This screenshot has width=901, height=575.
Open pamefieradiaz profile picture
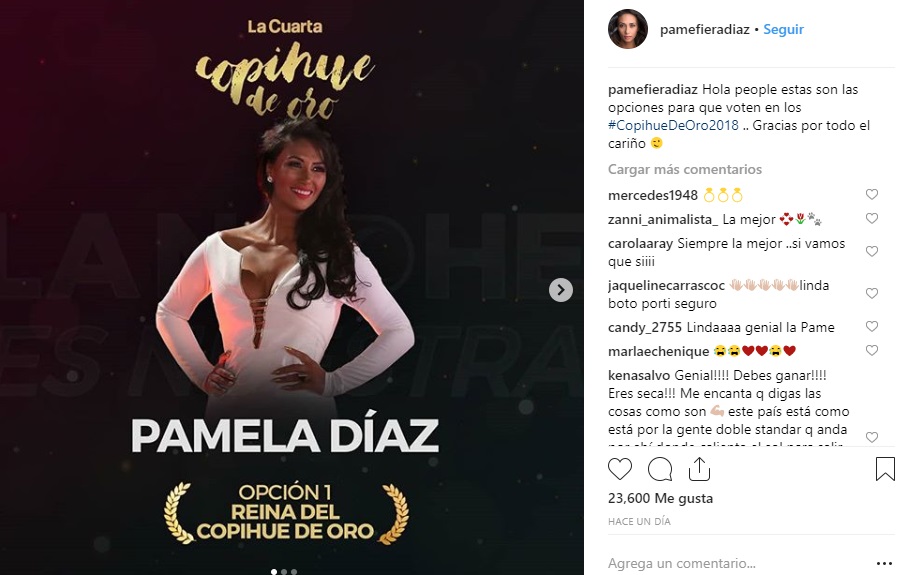(x=628, y=29)
